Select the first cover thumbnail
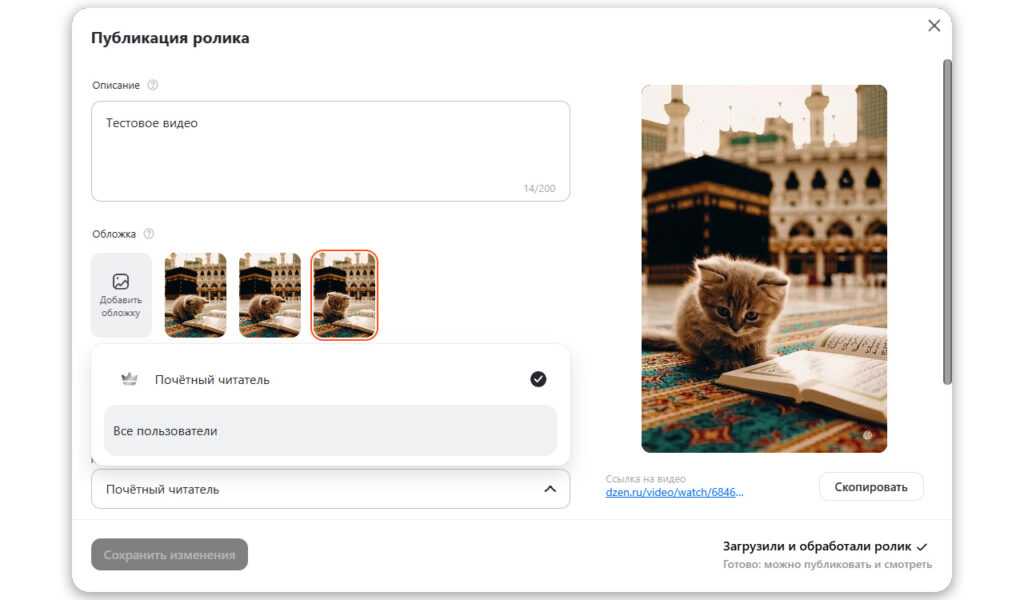 195,295
